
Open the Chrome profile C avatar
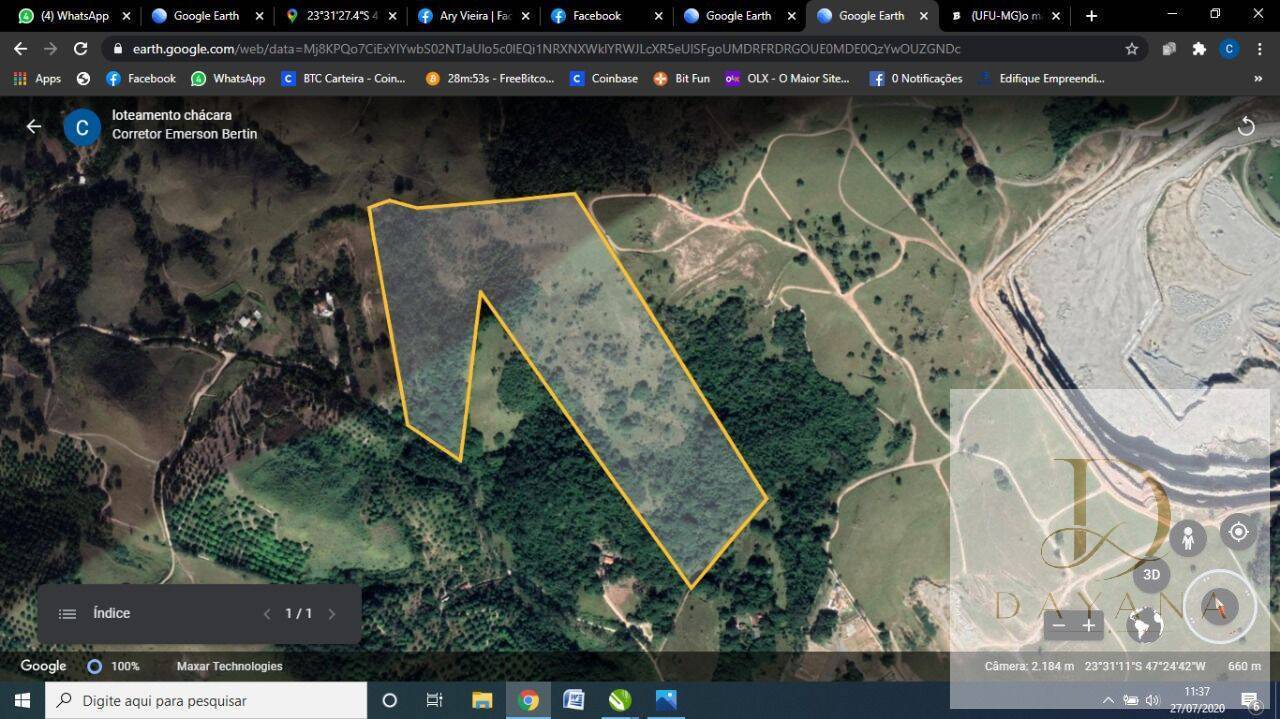[1229, 48]
